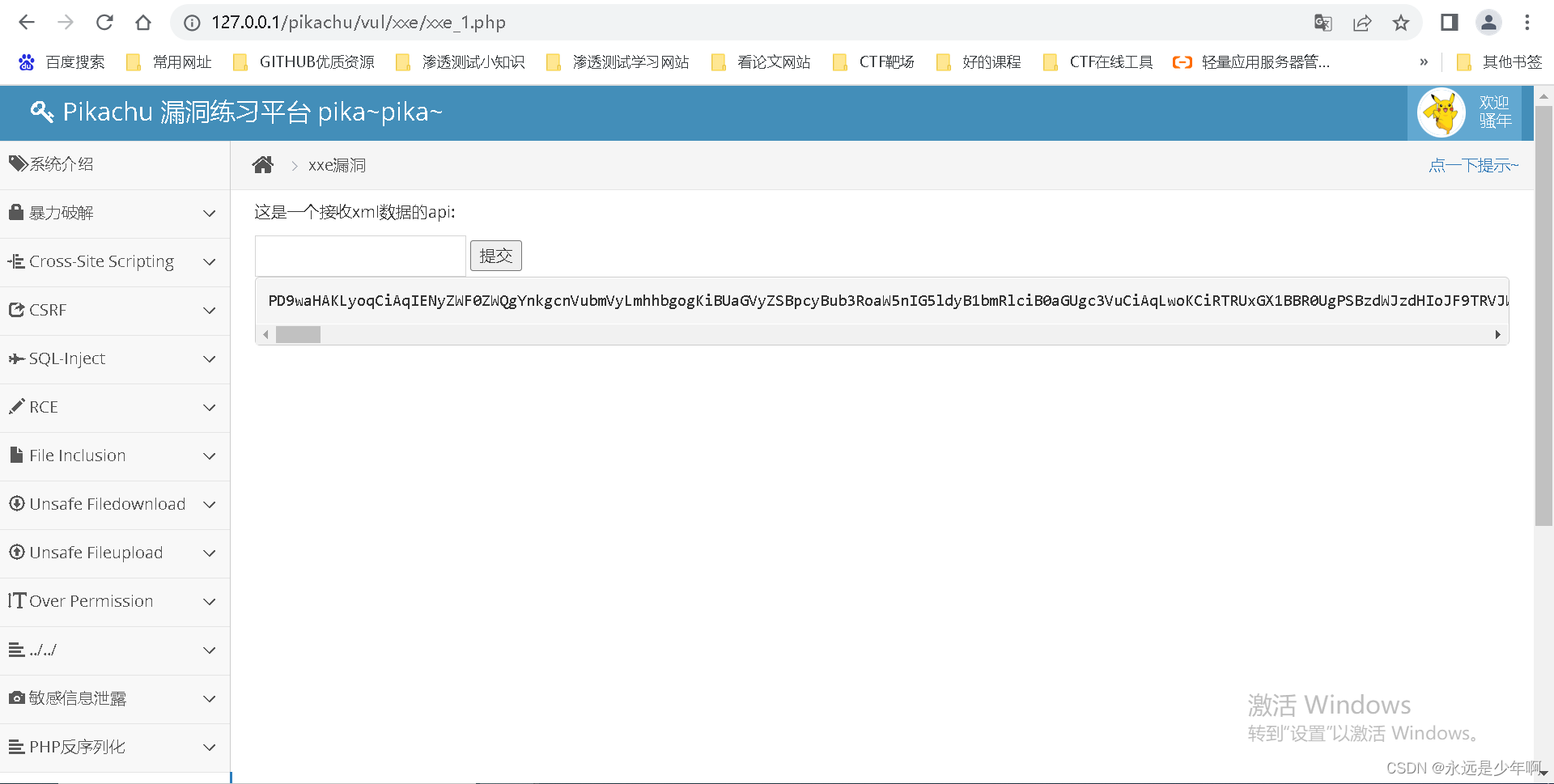Click the Pikachu avatar image
The width and height of the screenshot is (1554, 784).
tap(1441, 112)
